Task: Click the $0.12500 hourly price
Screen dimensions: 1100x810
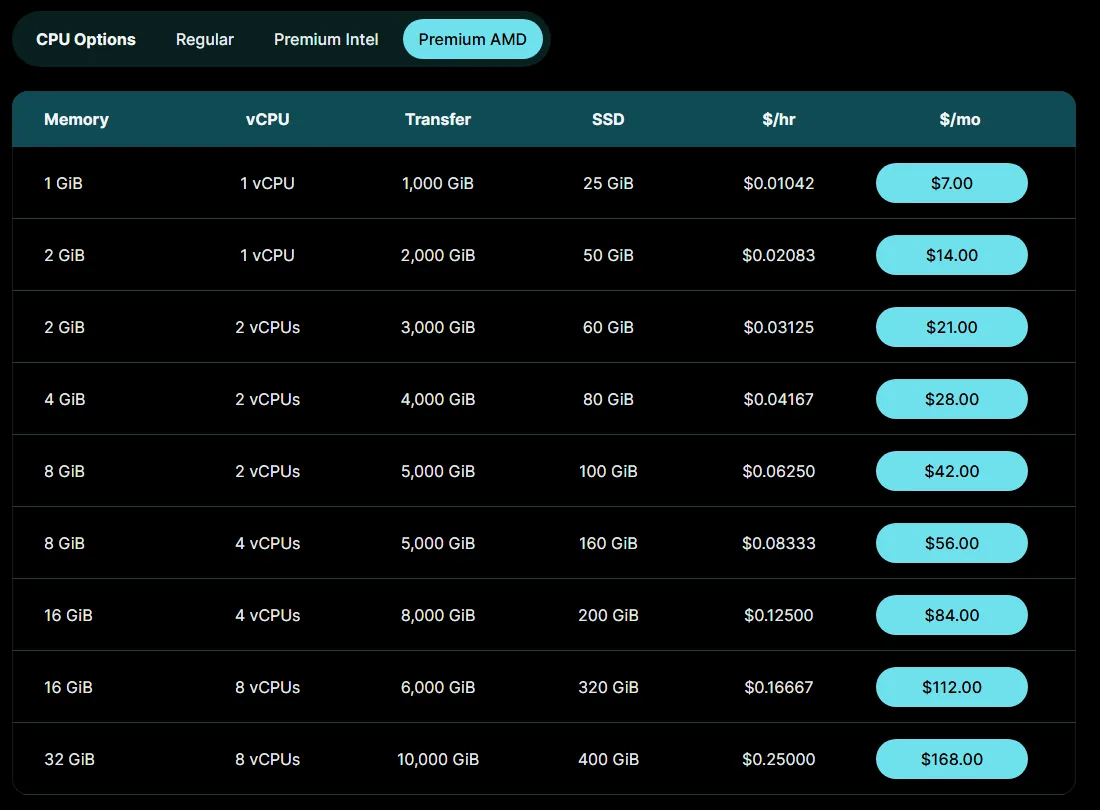Action: point(779,615)
